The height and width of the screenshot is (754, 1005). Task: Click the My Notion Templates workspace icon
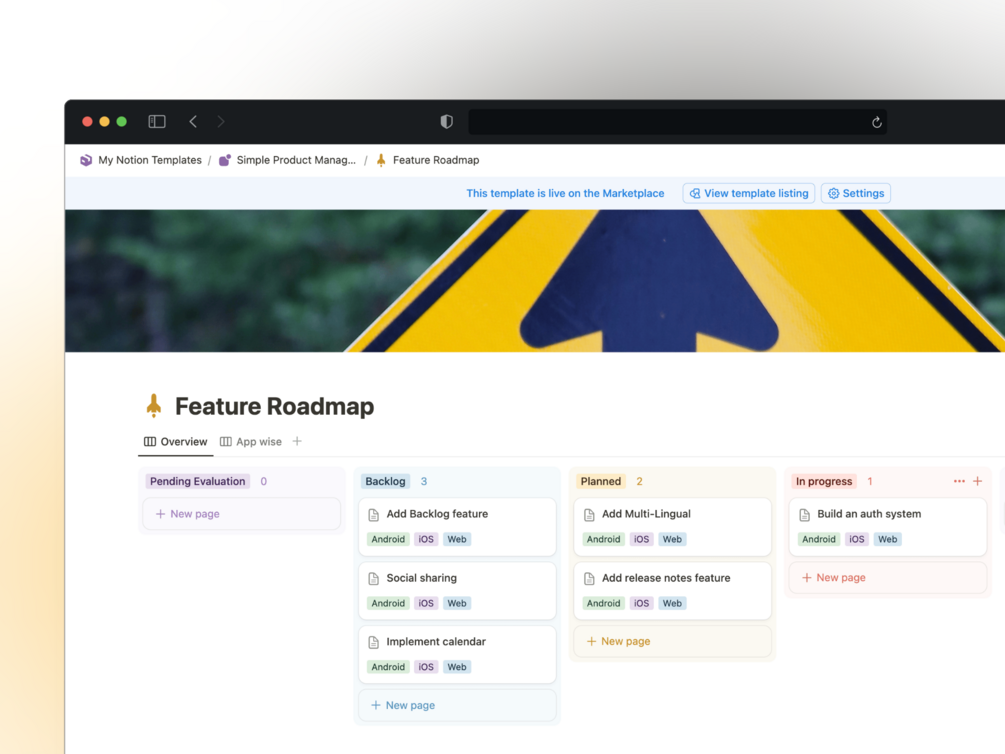(86, 160)
